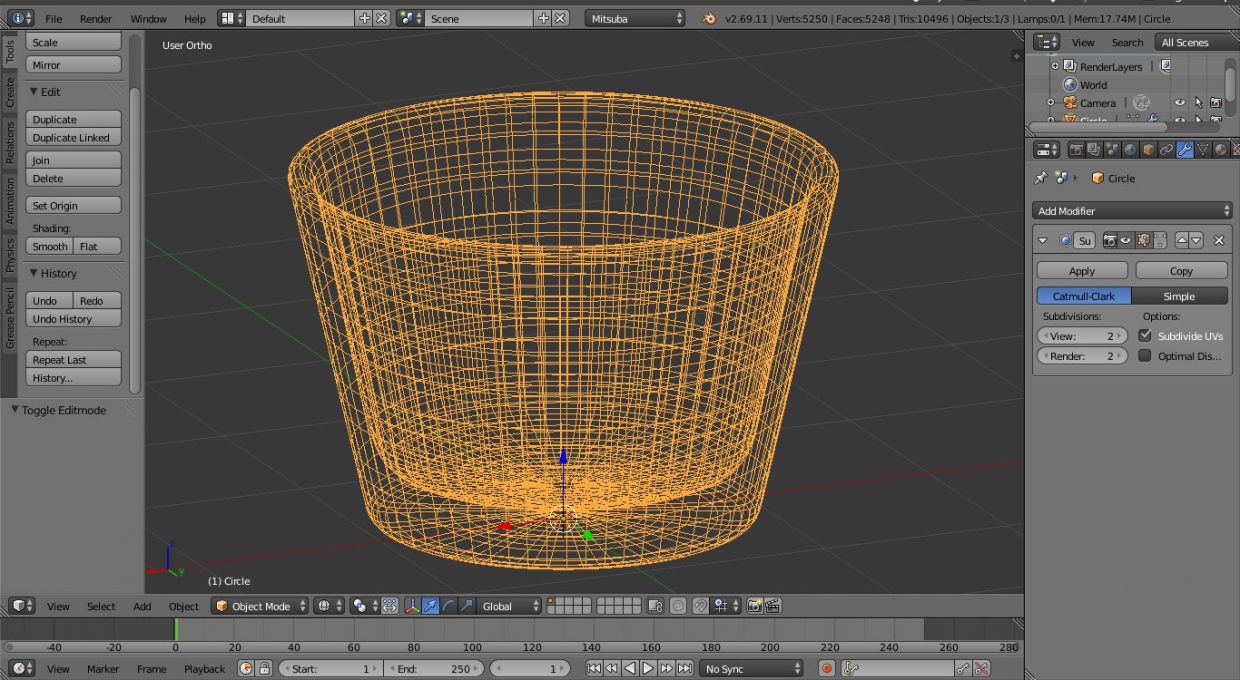Open the Add menu in 3D viewport header

pyautogui.click(x=142, y=606)
